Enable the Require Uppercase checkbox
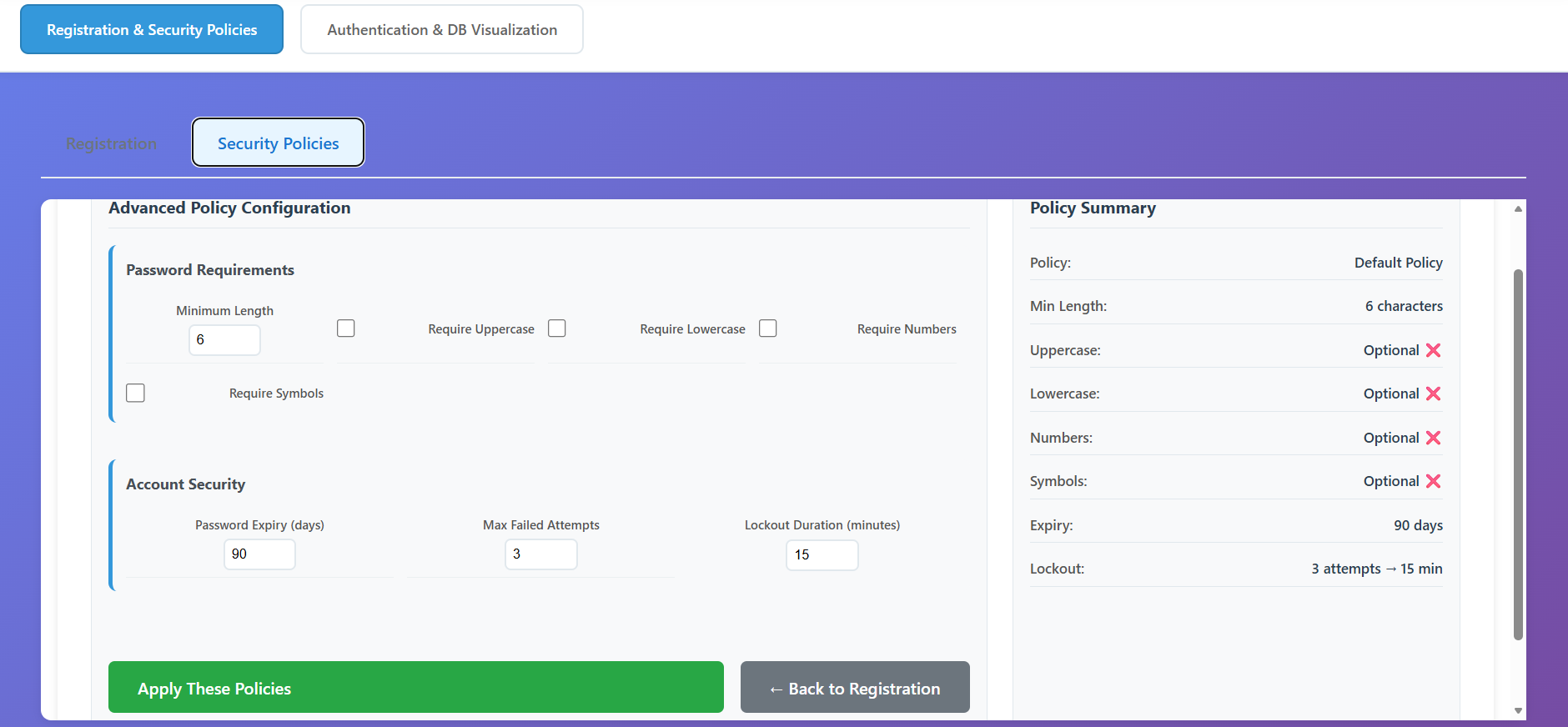 (346, 328)
